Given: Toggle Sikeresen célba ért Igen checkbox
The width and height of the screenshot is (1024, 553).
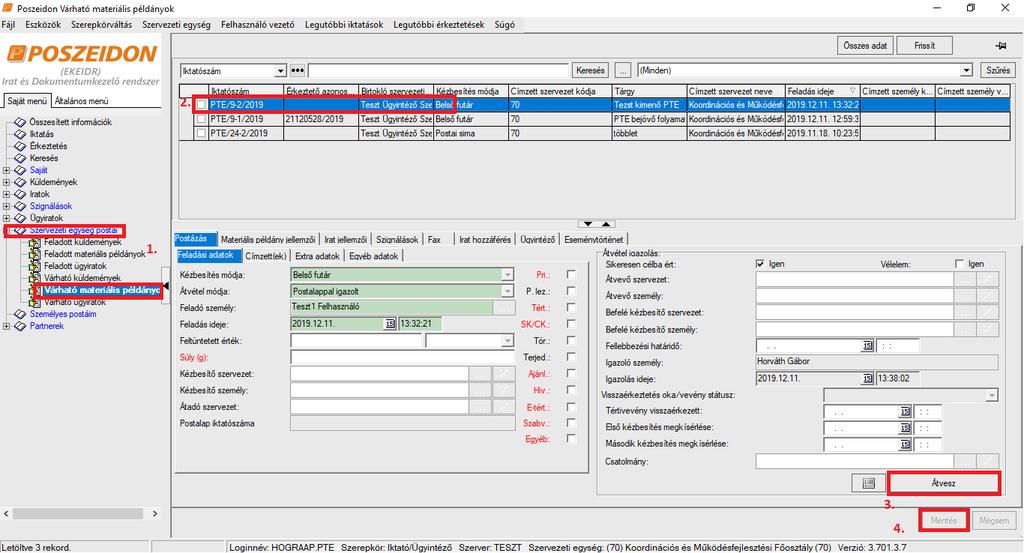Looking at the screenshot, I should point(760,264).
